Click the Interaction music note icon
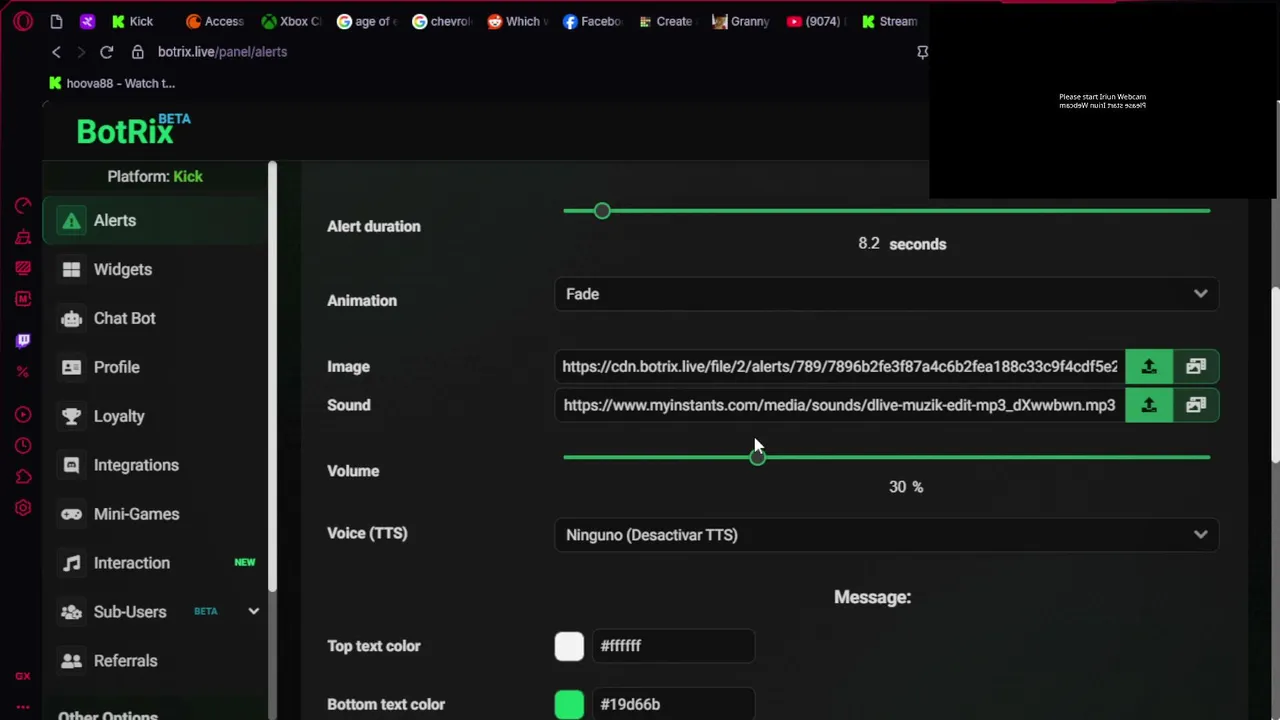Viewport: 1280px width, 720px height. (x=71, y=563)
